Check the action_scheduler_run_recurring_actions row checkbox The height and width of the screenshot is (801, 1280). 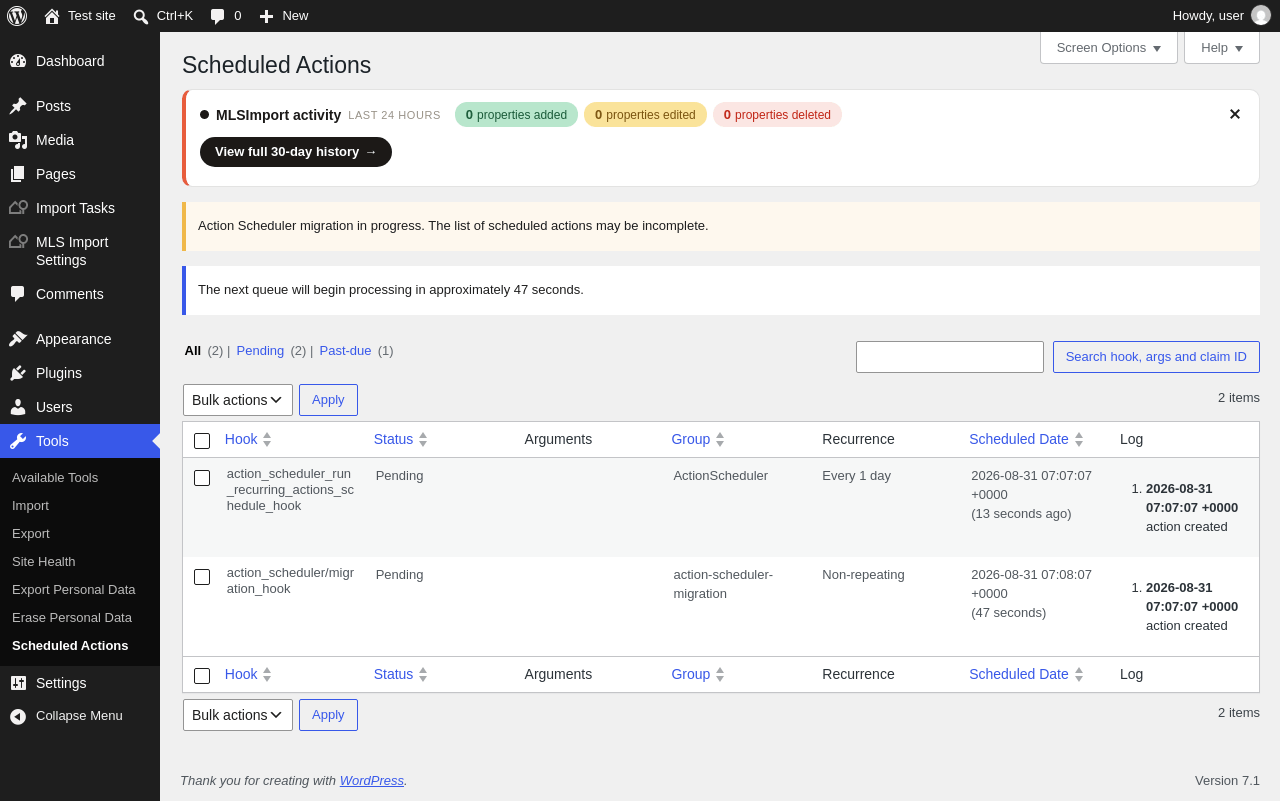point(202,478)
